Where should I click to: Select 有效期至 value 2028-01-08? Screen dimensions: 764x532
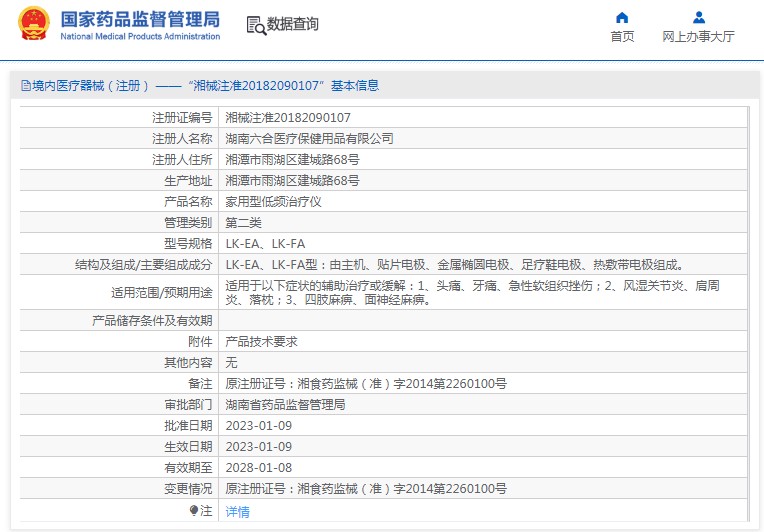(x=259, y=467)
